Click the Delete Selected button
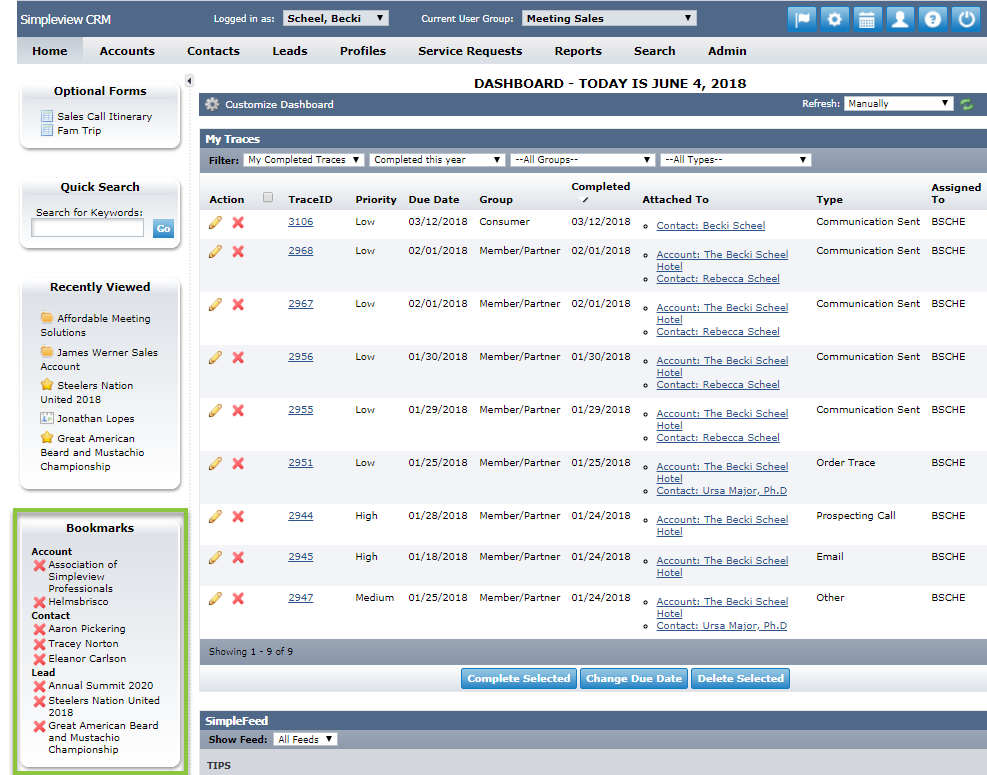Image resolution: width=987 pixels, height=775 pixels. pyautogui.click(x=740, y=678)
